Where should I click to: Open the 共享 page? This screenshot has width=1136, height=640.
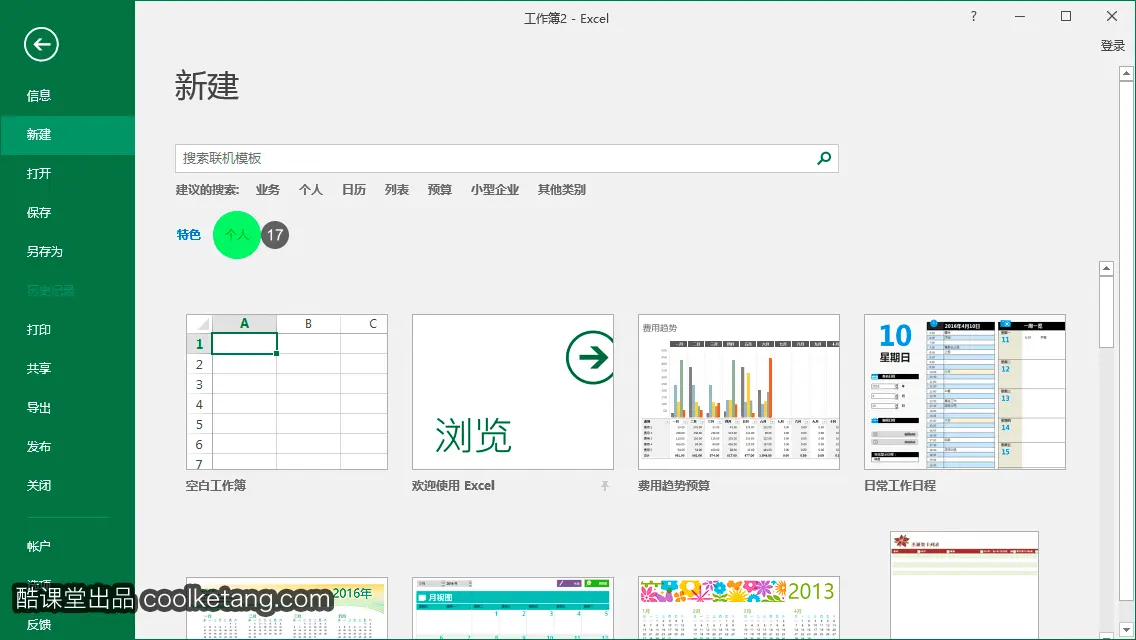[x=39, y=369]
